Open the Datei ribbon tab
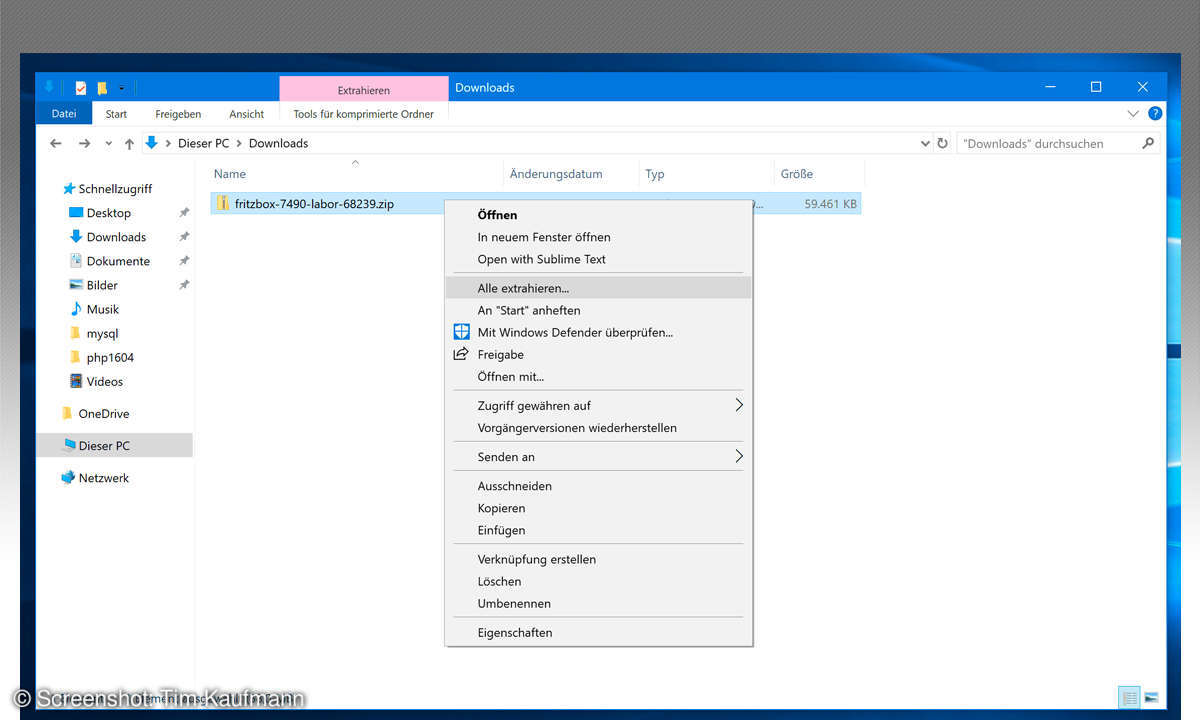This screenshot has width=1200, height=720. [x=64, y=114]
